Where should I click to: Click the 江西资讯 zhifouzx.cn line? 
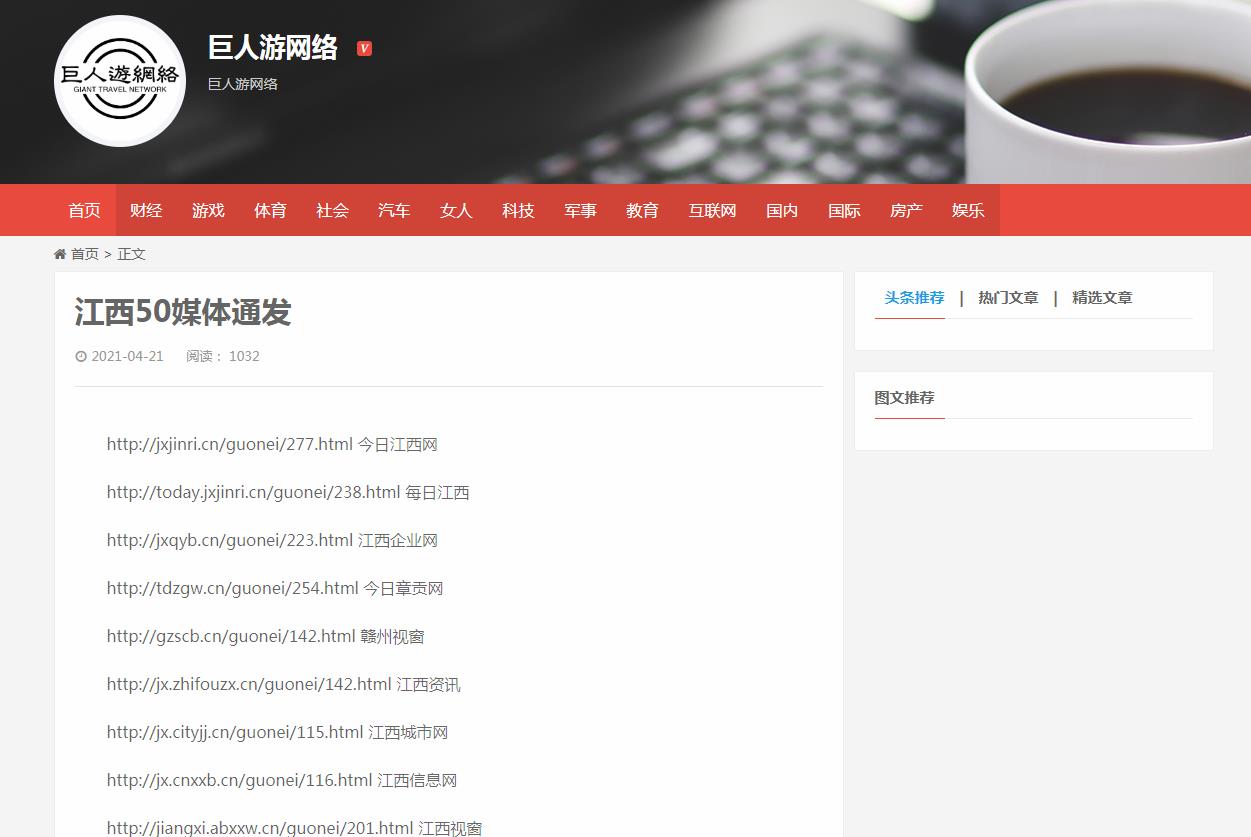[x=284, y=684]
